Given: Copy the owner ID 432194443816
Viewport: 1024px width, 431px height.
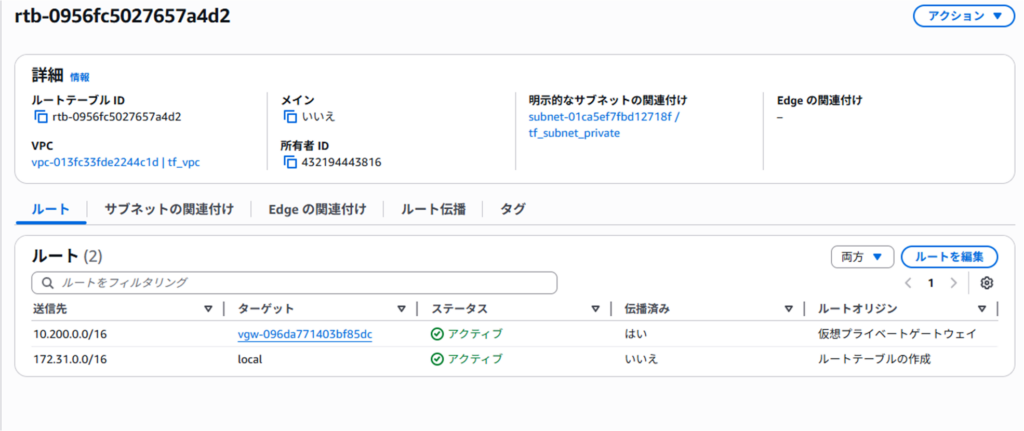Looking at the screenshot, I should pos(289,162).
